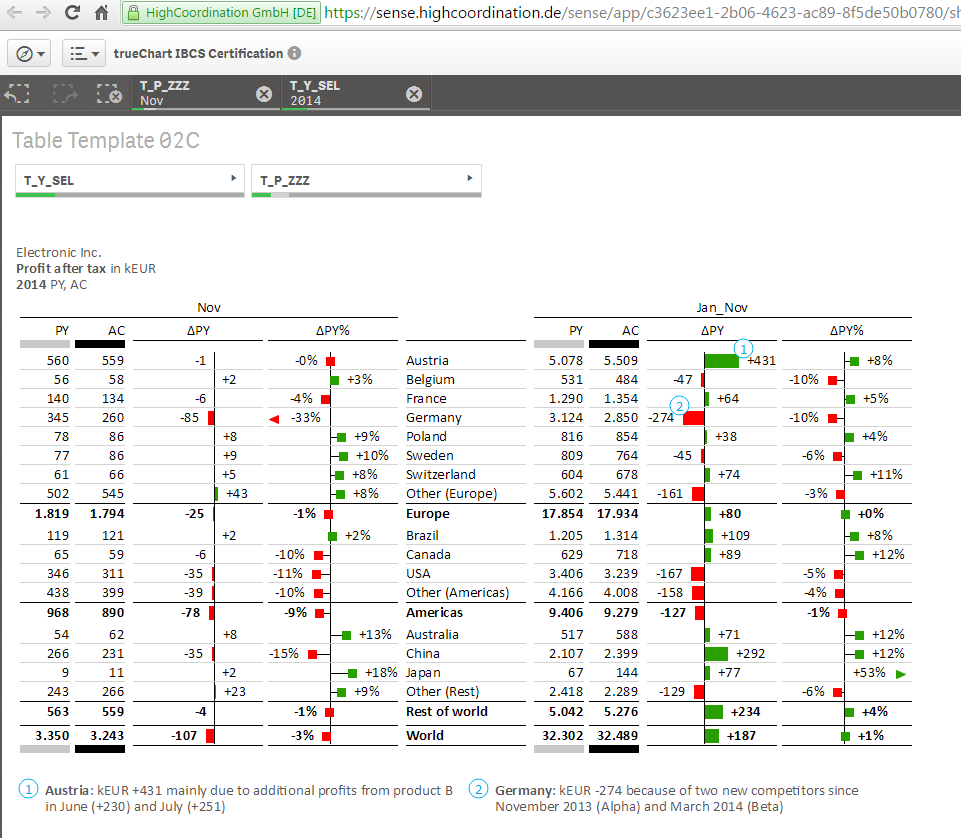This screenshot has width=961, height=838.
Task: Select the Australia row label
Action: [432, 634]
